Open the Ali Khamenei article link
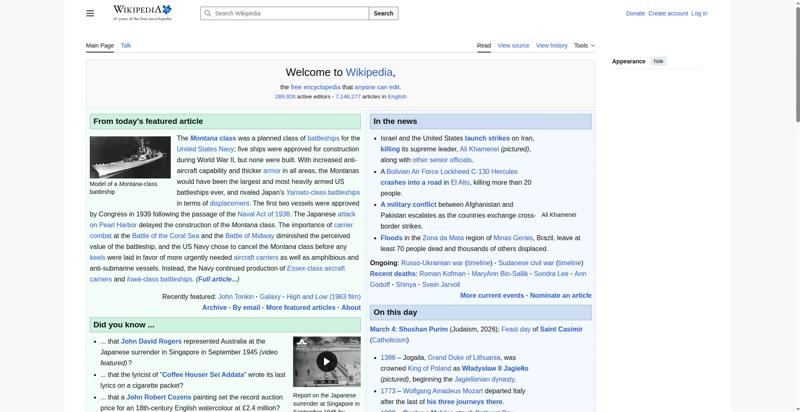This screenshot has width=800, height=412. 479,149
